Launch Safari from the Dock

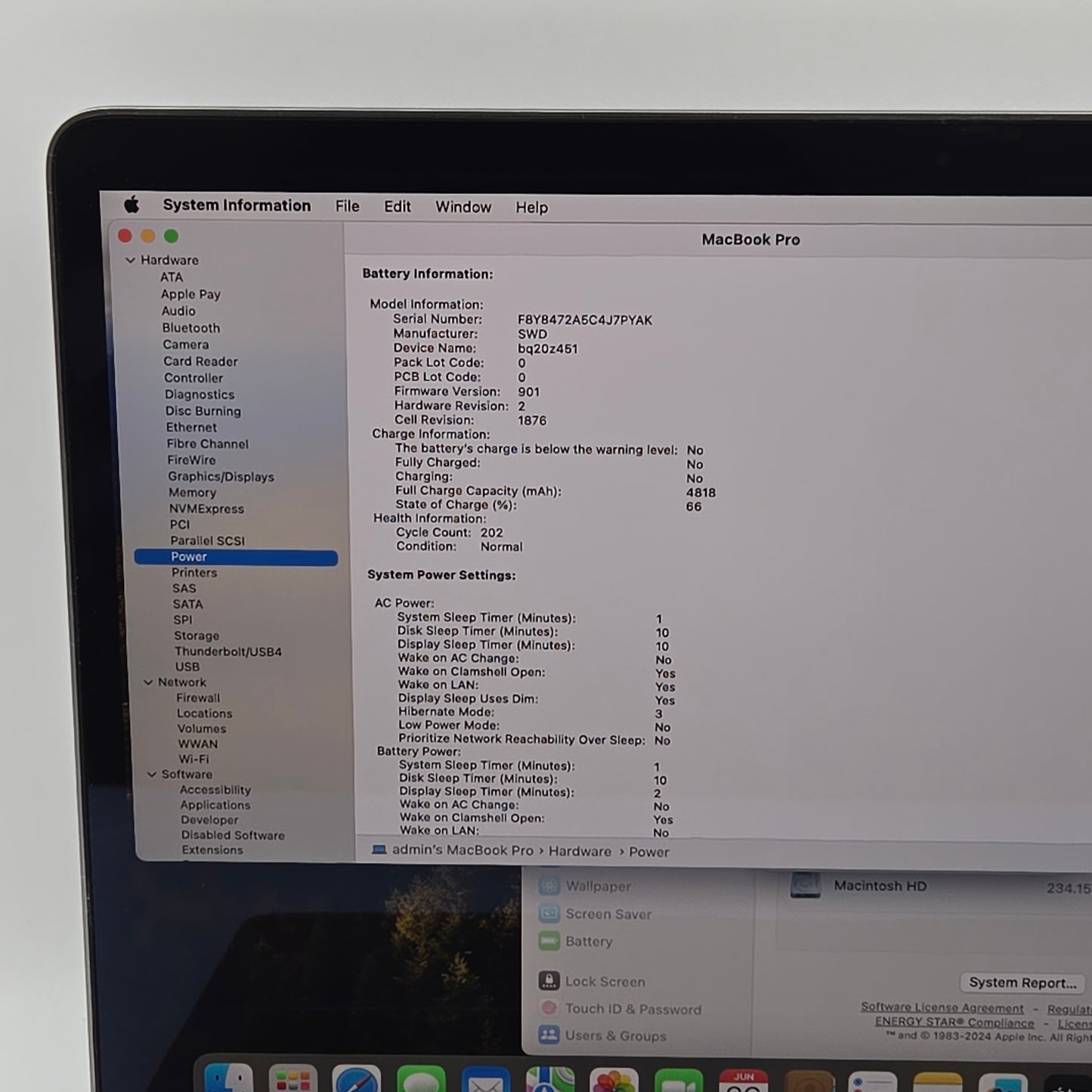click(357, 1079)
